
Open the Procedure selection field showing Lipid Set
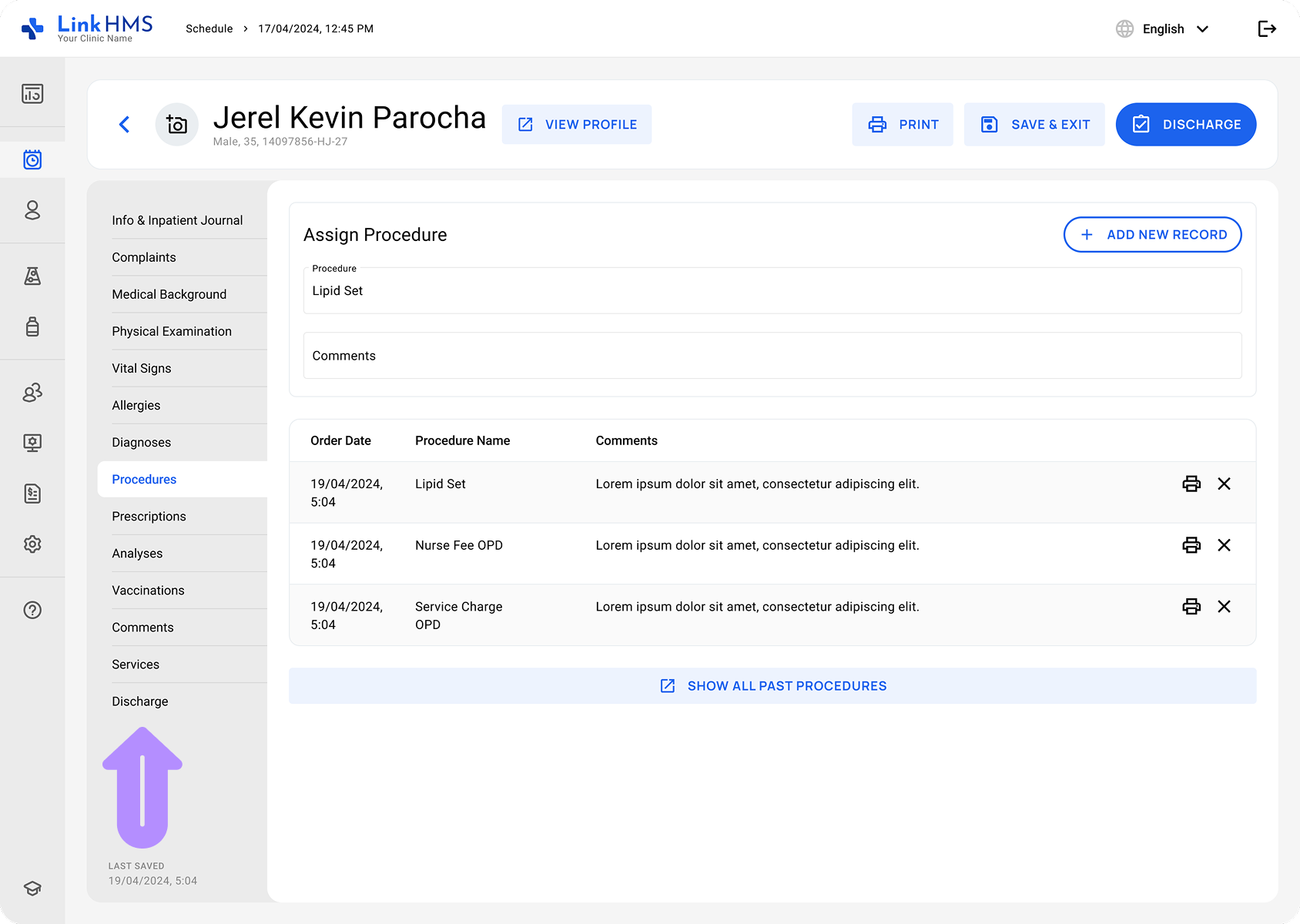pos(772,290)
